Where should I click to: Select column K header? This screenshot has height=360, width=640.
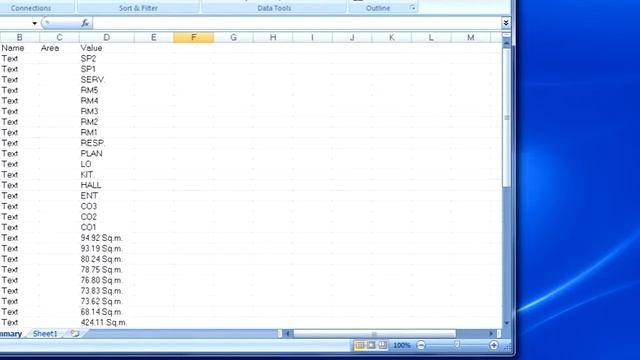point(391,38)
